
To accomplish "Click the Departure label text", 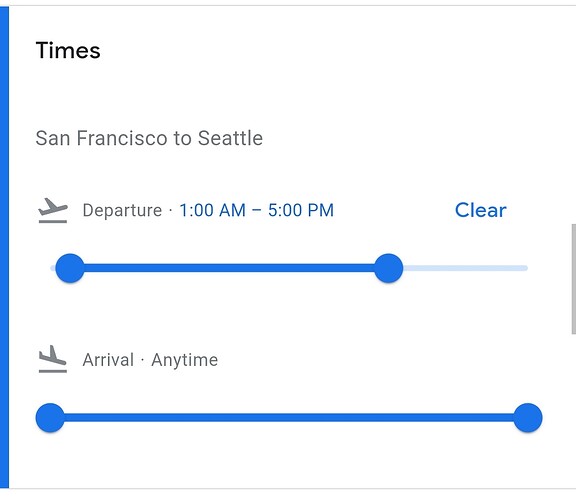I will [x=122, y=211].
